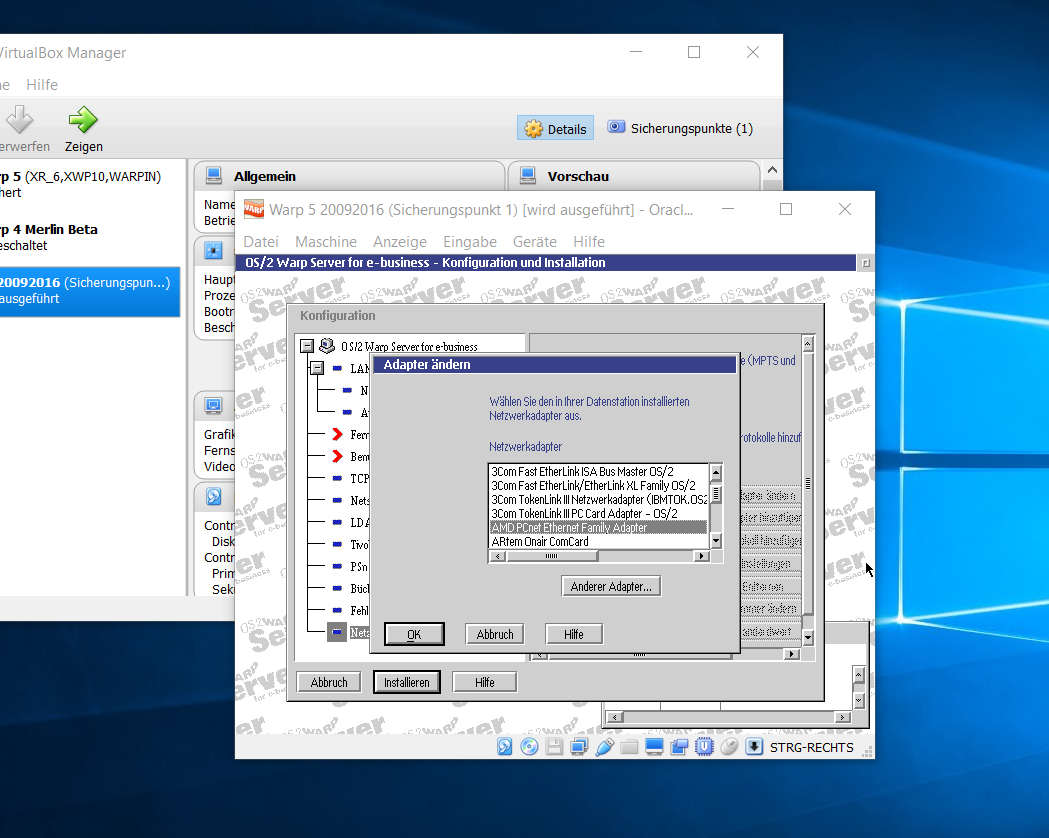The image size is (1049, 838).
Task: Click the adapter list's horizontal scrollbar thumb
Action: [552, 556]
